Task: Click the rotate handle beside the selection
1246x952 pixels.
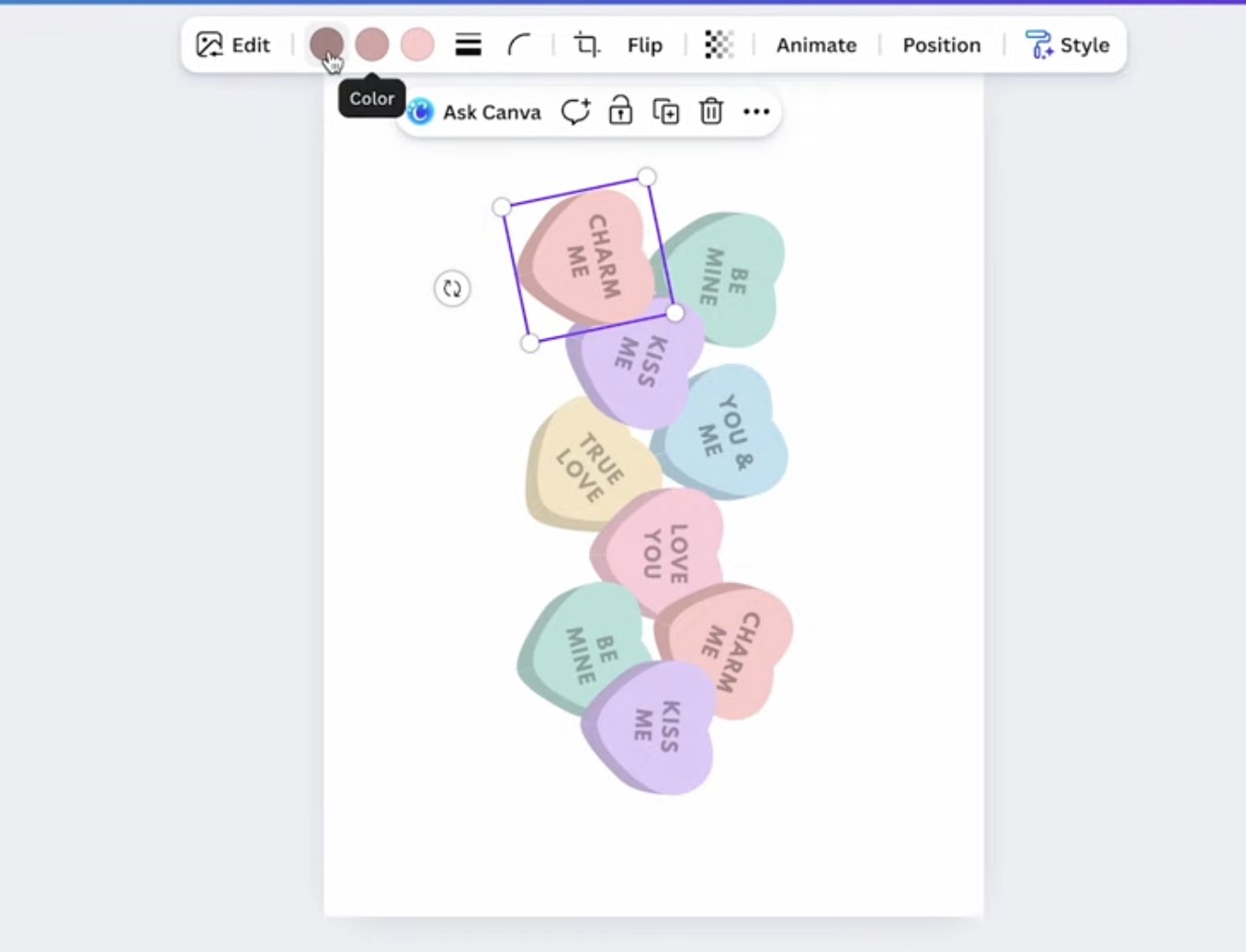Action: pos(451,289)
